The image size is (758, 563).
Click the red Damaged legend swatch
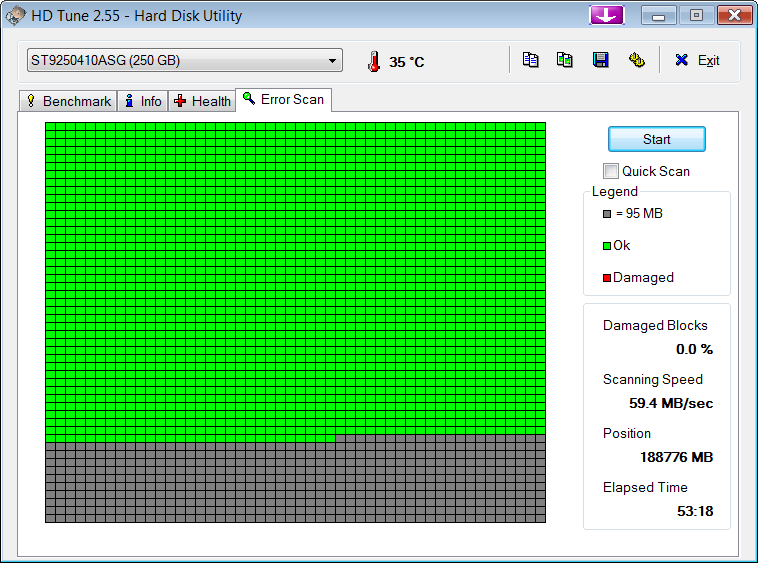coord(607,278)
